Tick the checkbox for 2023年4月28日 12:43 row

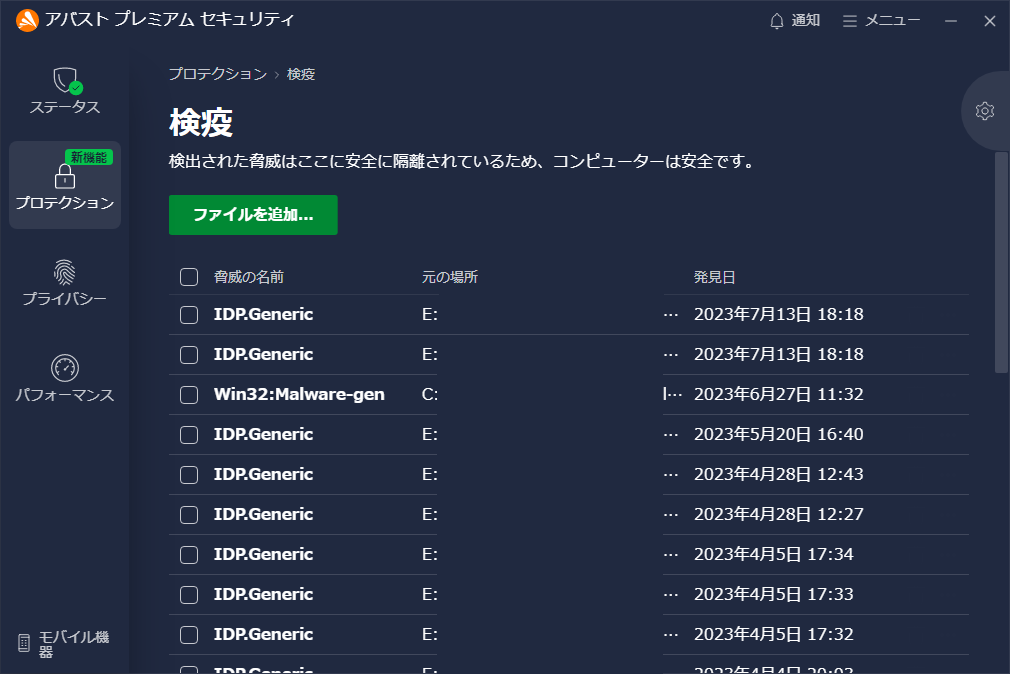[189, 474]
